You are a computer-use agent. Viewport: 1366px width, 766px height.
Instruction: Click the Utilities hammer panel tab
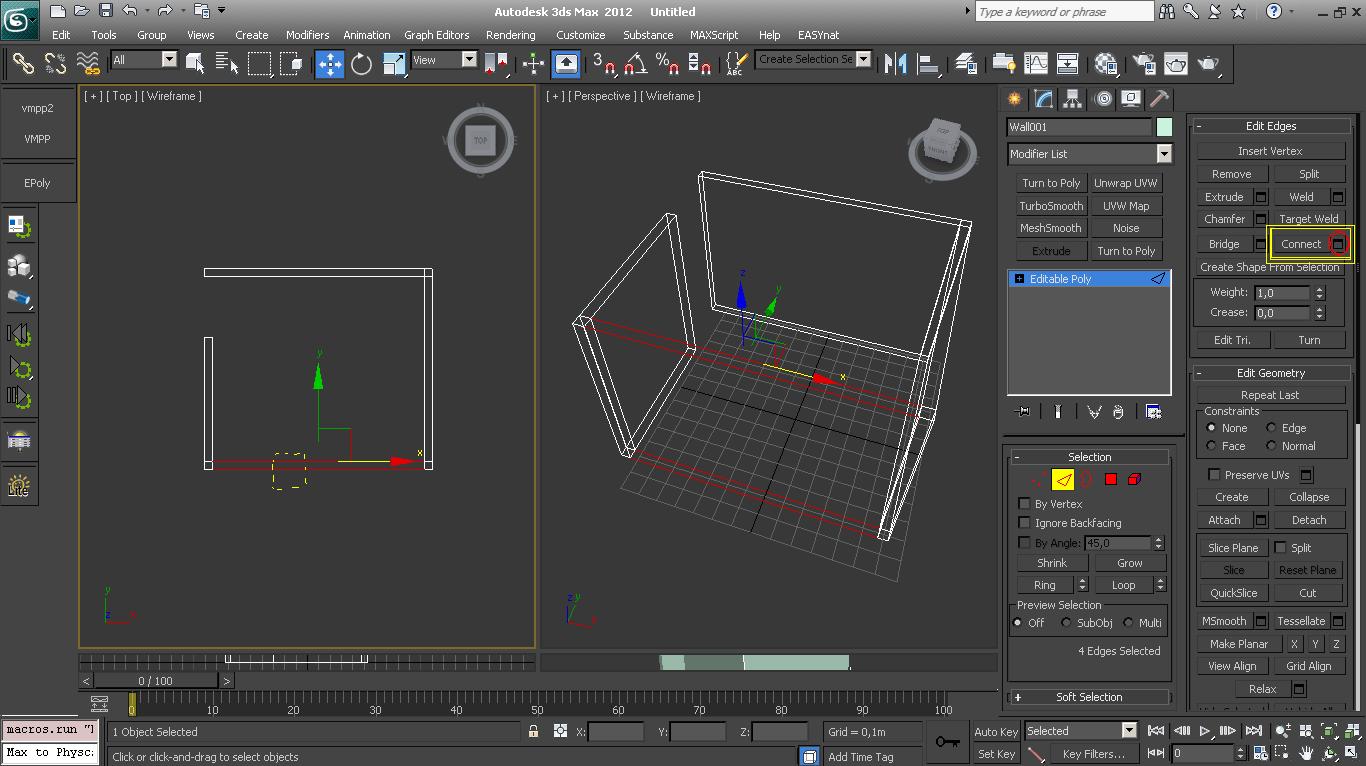1159,99
